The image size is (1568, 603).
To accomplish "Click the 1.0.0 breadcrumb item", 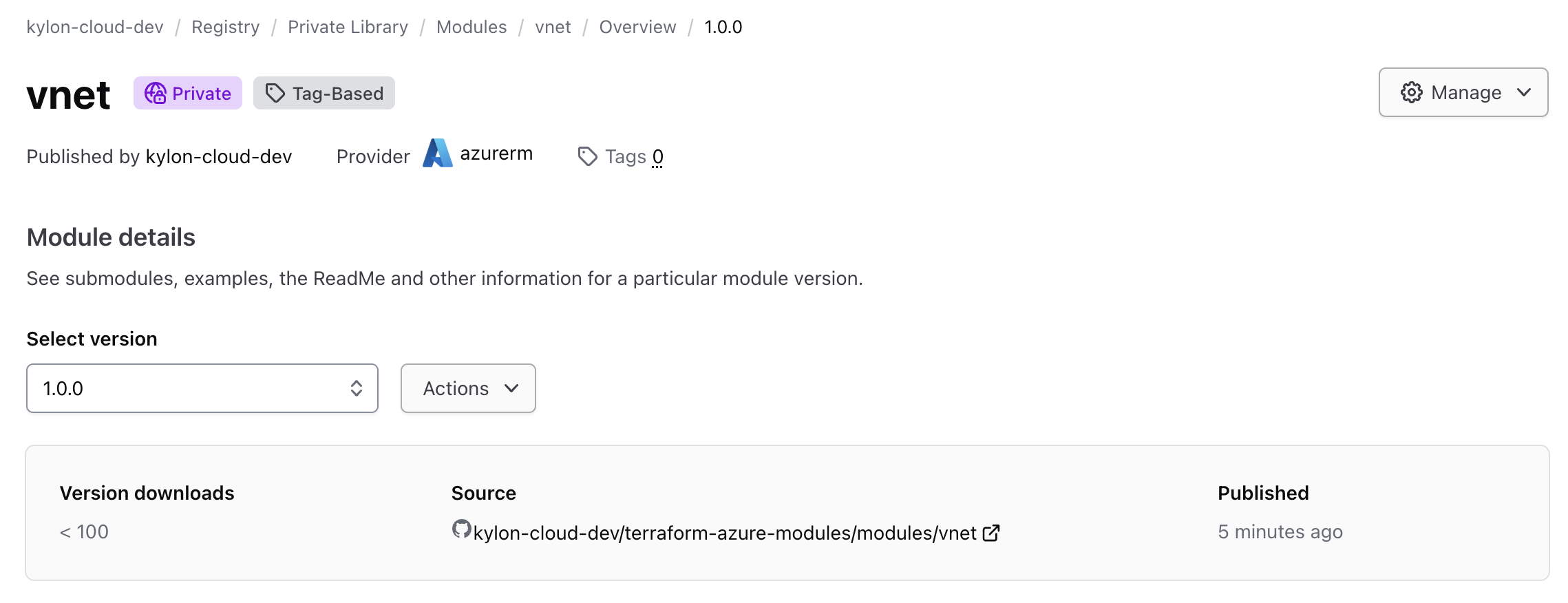I will click(x=723, y=27).
